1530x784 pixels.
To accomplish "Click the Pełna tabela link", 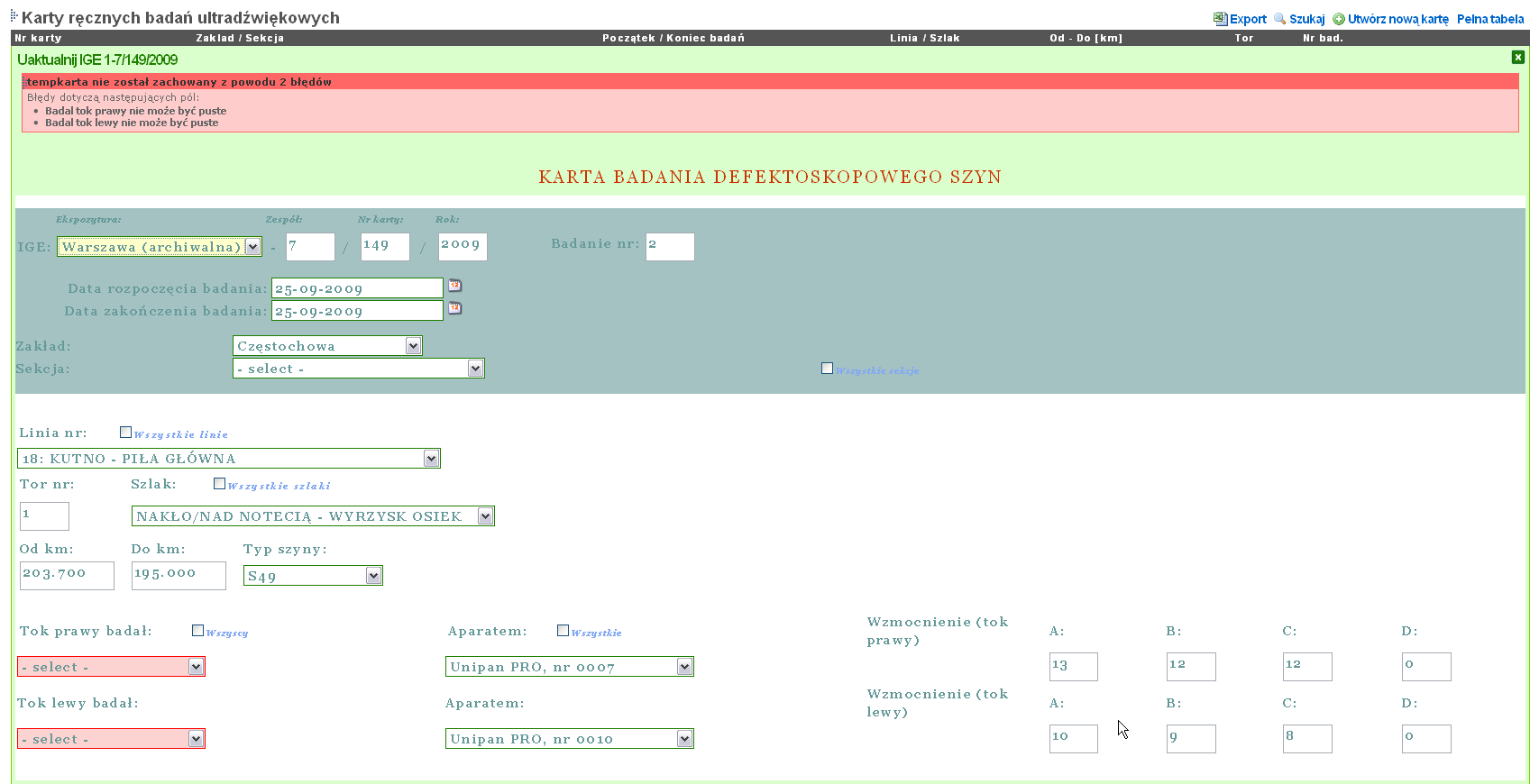I will 1489,19.
